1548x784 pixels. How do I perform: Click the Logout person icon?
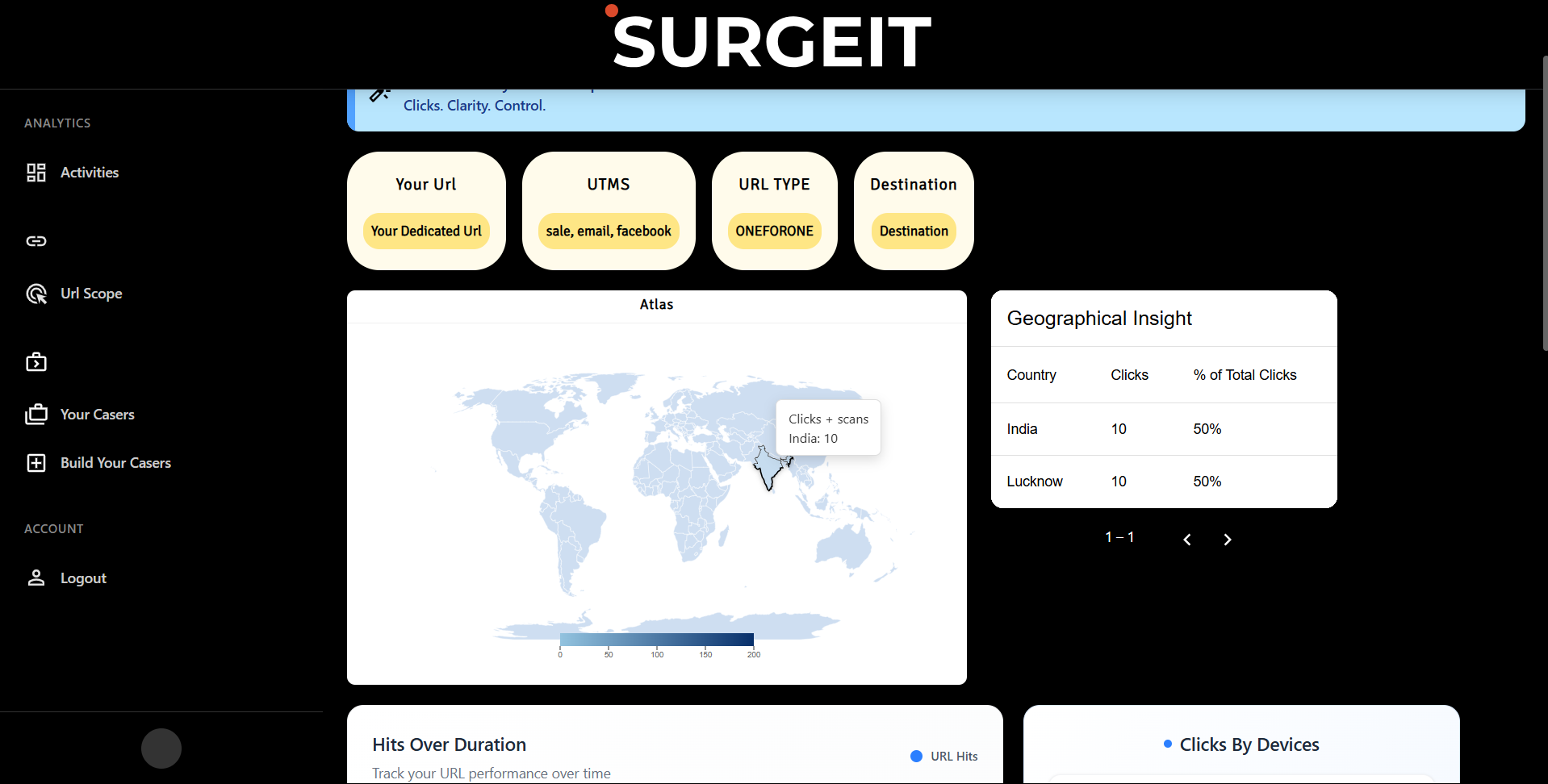[x=36, y=578]
